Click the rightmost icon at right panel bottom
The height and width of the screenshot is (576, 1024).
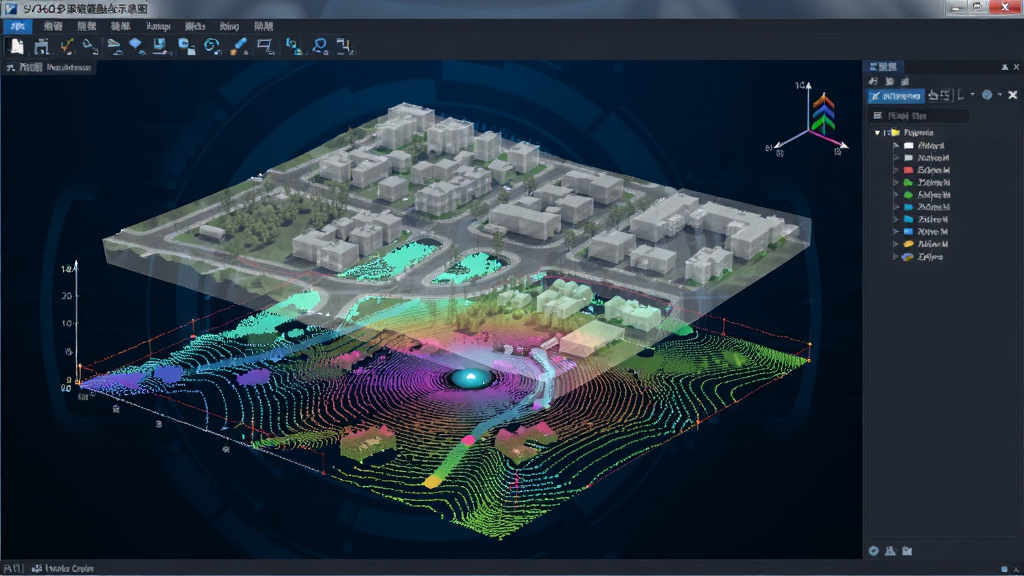pyautogui.click(x=907, y=551)
